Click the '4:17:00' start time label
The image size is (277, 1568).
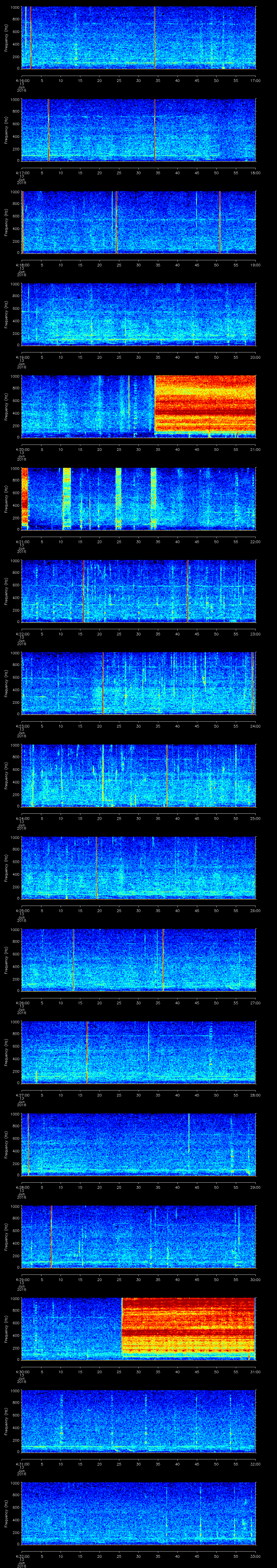pyautogui.click(x=22, y=173)
